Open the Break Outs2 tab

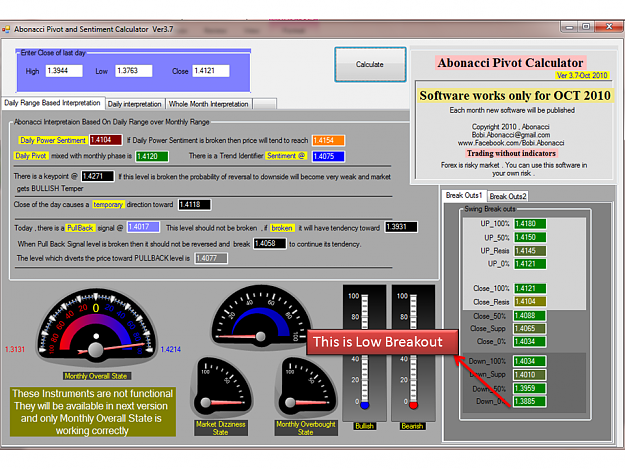click(x=508, y=196)
